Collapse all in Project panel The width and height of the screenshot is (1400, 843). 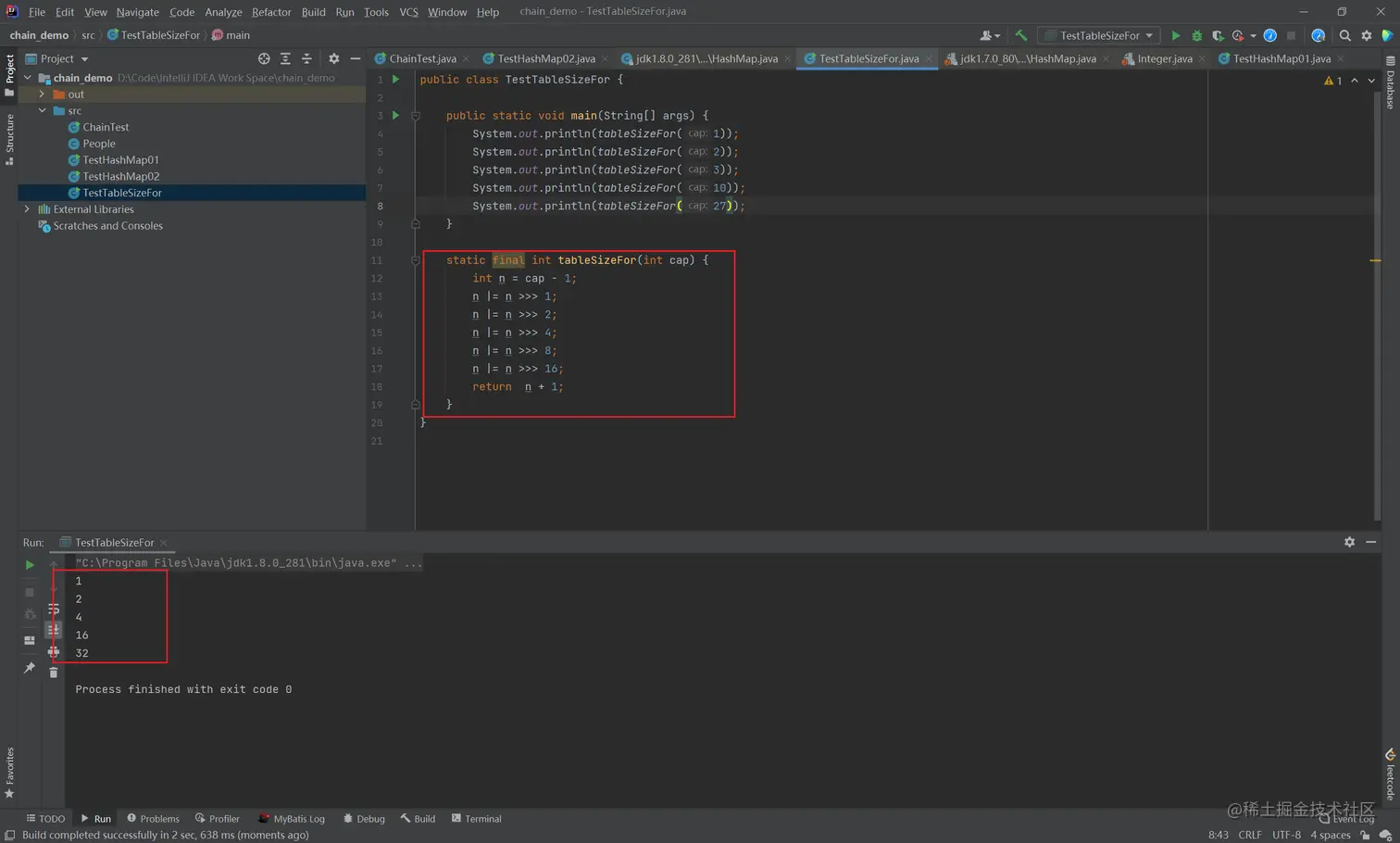click(x=306, y=58)
